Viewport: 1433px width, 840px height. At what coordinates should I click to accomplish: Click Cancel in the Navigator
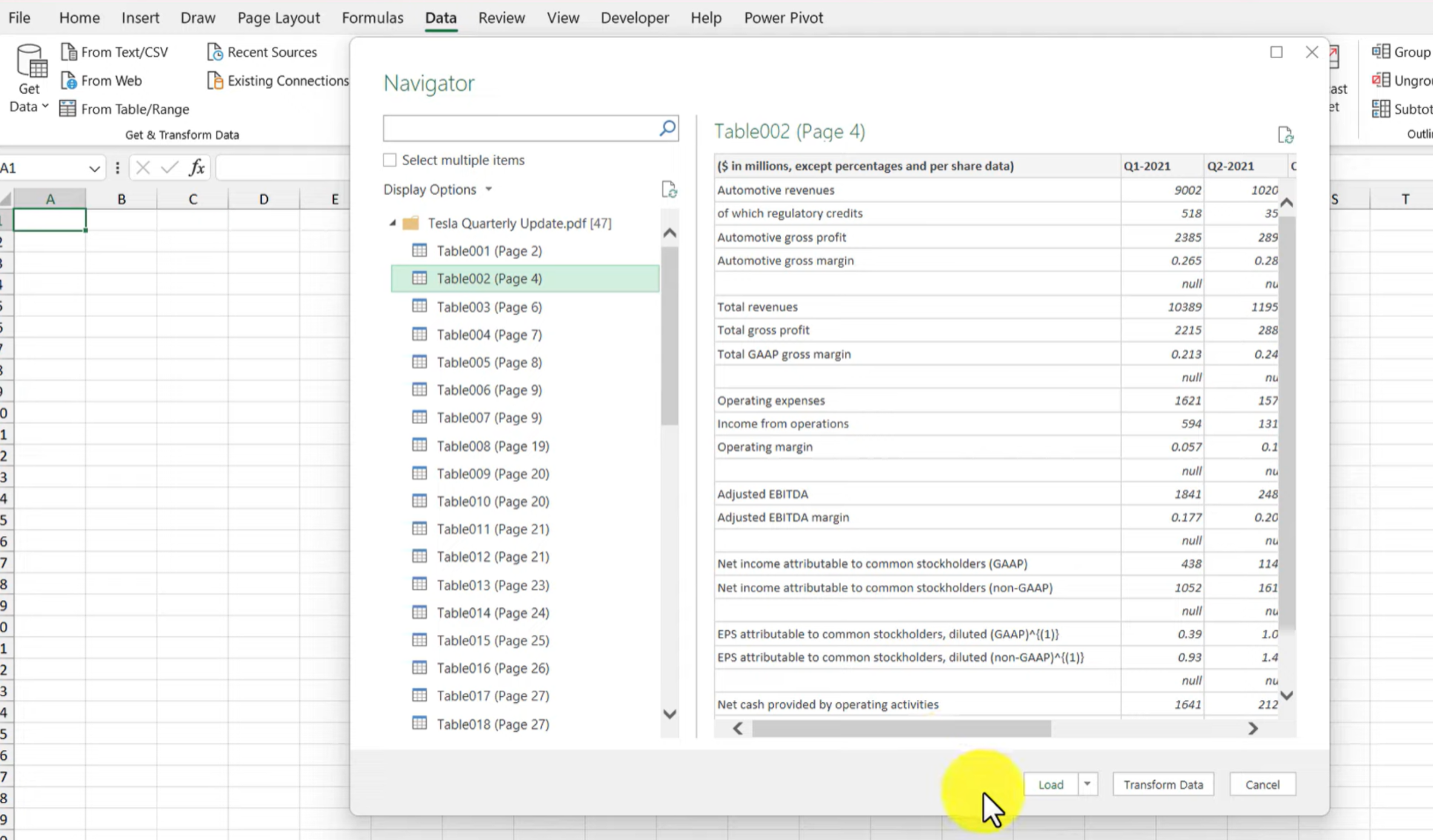pos(1262,784)
